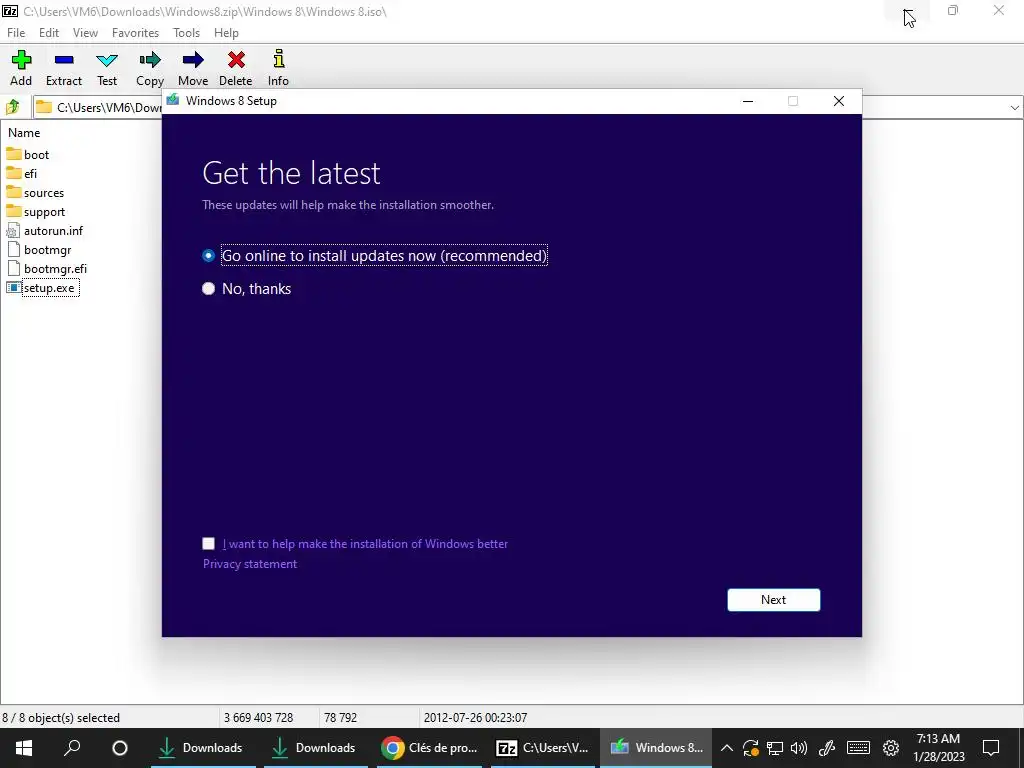Open the second Downloads taskbar item
1024x768 pixels.
316,748
